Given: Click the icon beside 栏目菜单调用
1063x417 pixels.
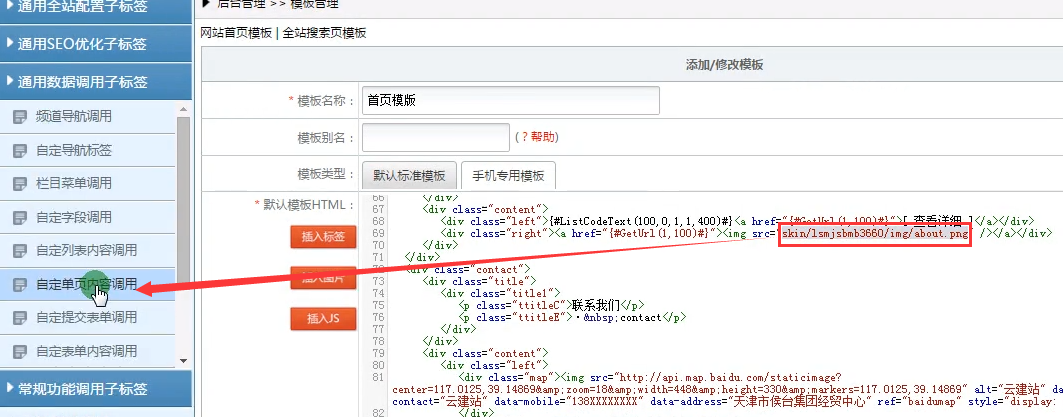Looking at the screenshot, I should [19, 184].
